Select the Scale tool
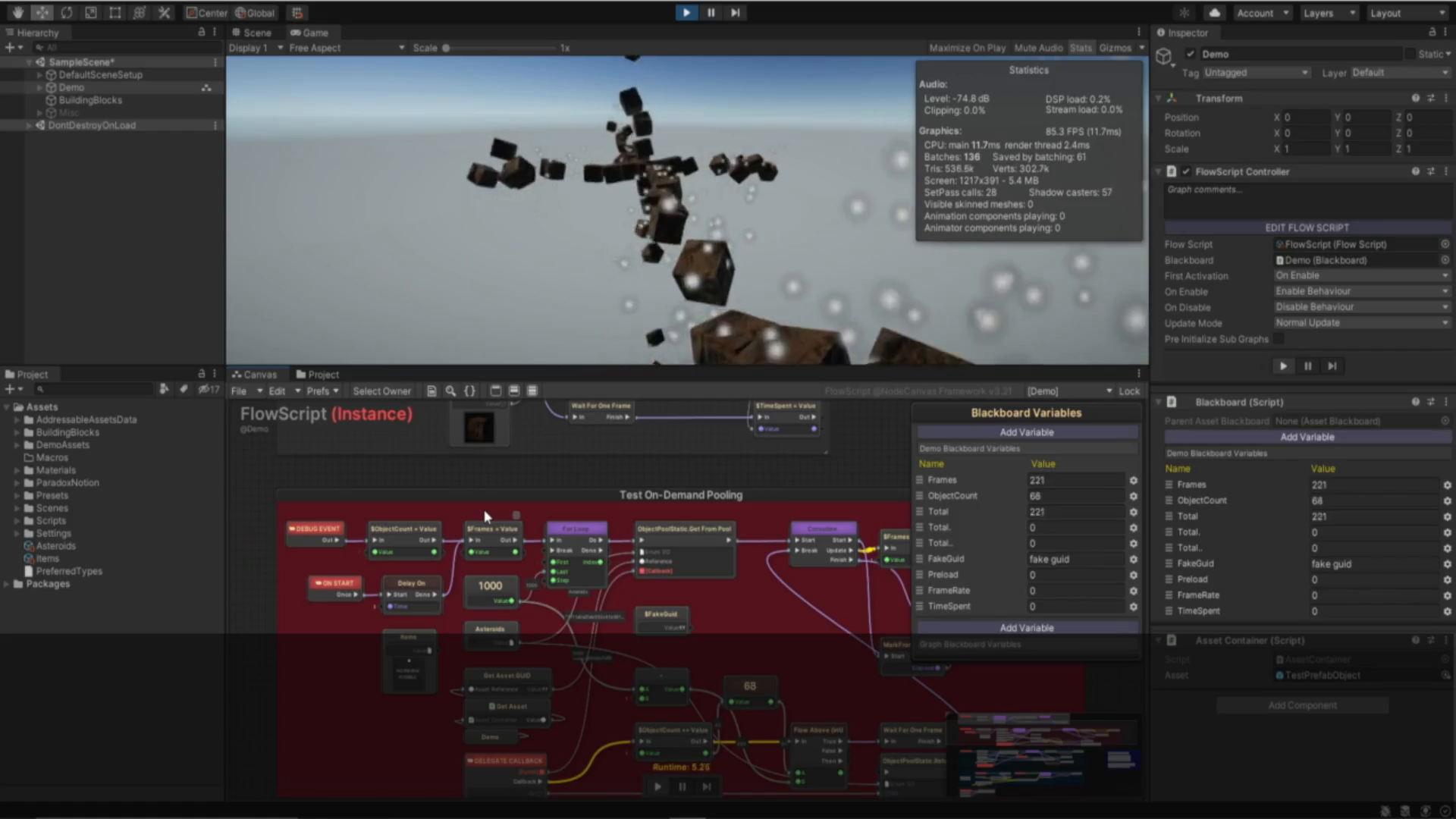This screenshot has height=819, width=1456. click(90, 13)
